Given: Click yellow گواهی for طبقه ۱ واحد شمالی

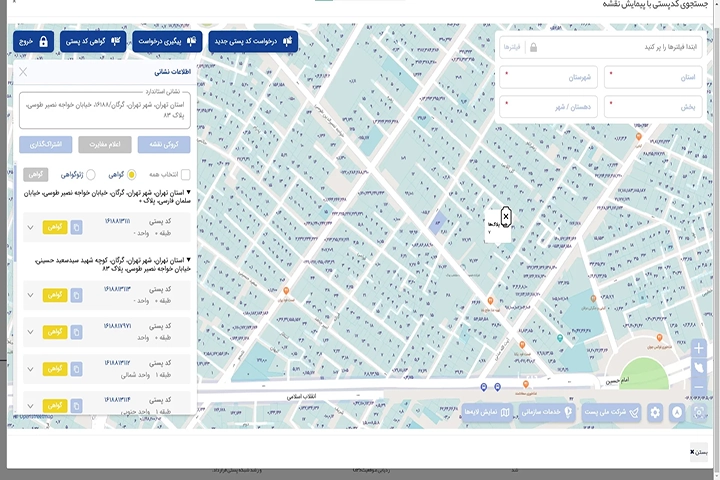Looking at the screenshot, I should [55, 369].
